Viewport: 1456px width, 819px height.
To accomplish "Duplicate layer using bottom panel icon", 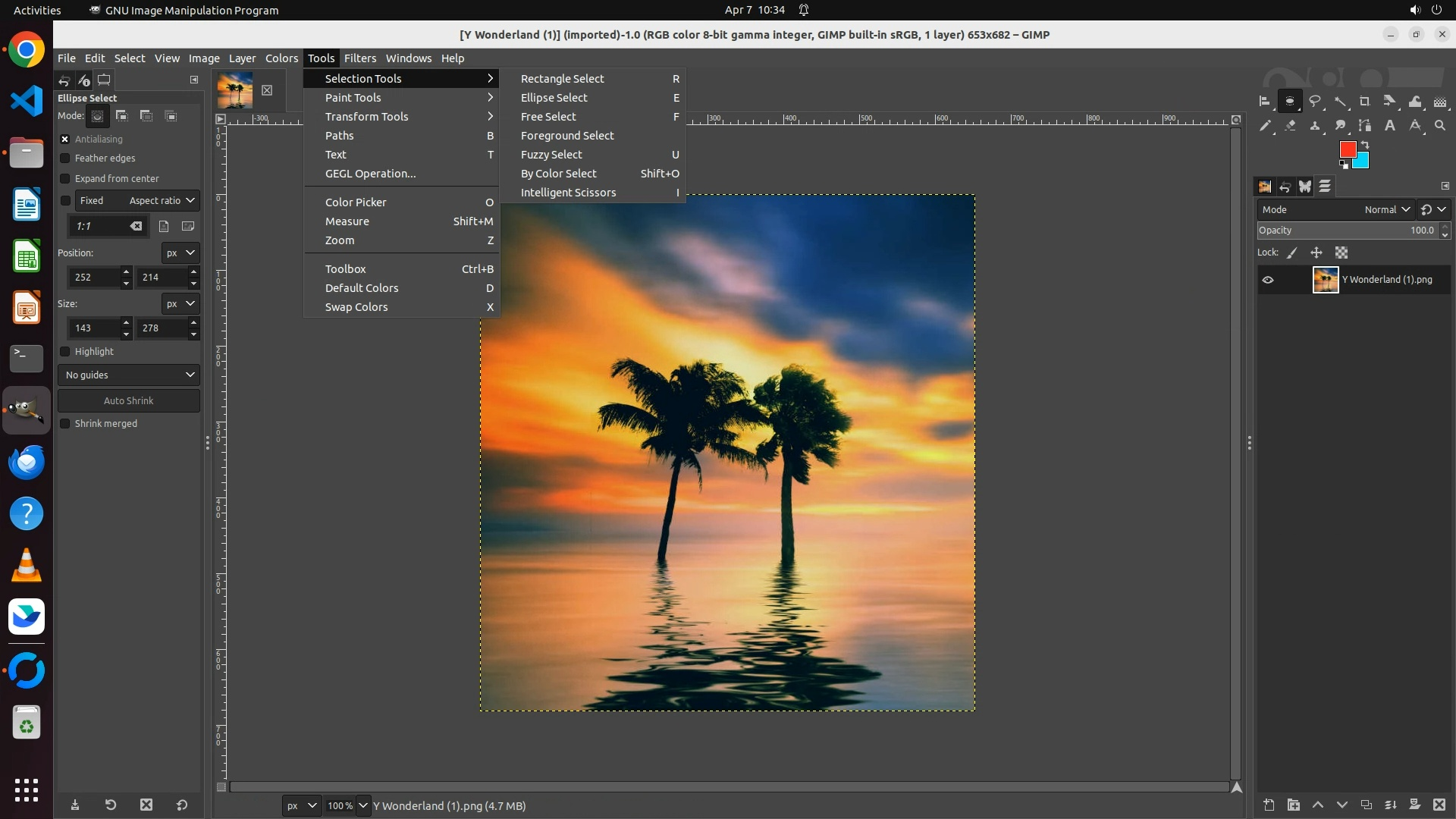I will point(1367,805).
